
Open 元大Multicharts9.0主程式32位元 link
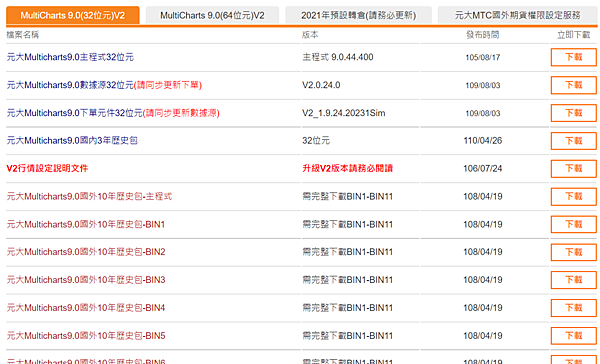(70, 57)
